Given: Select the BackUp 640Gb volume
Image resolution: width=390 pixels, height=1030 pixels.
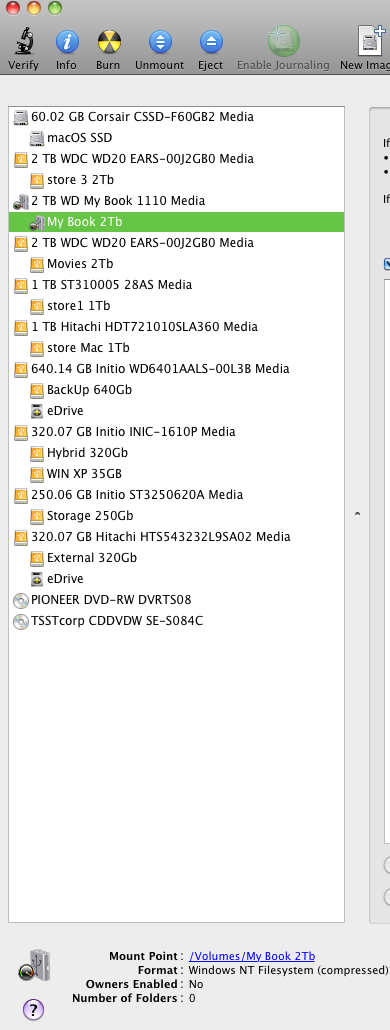Looking at the screenshot, I should tap(89, 390).
